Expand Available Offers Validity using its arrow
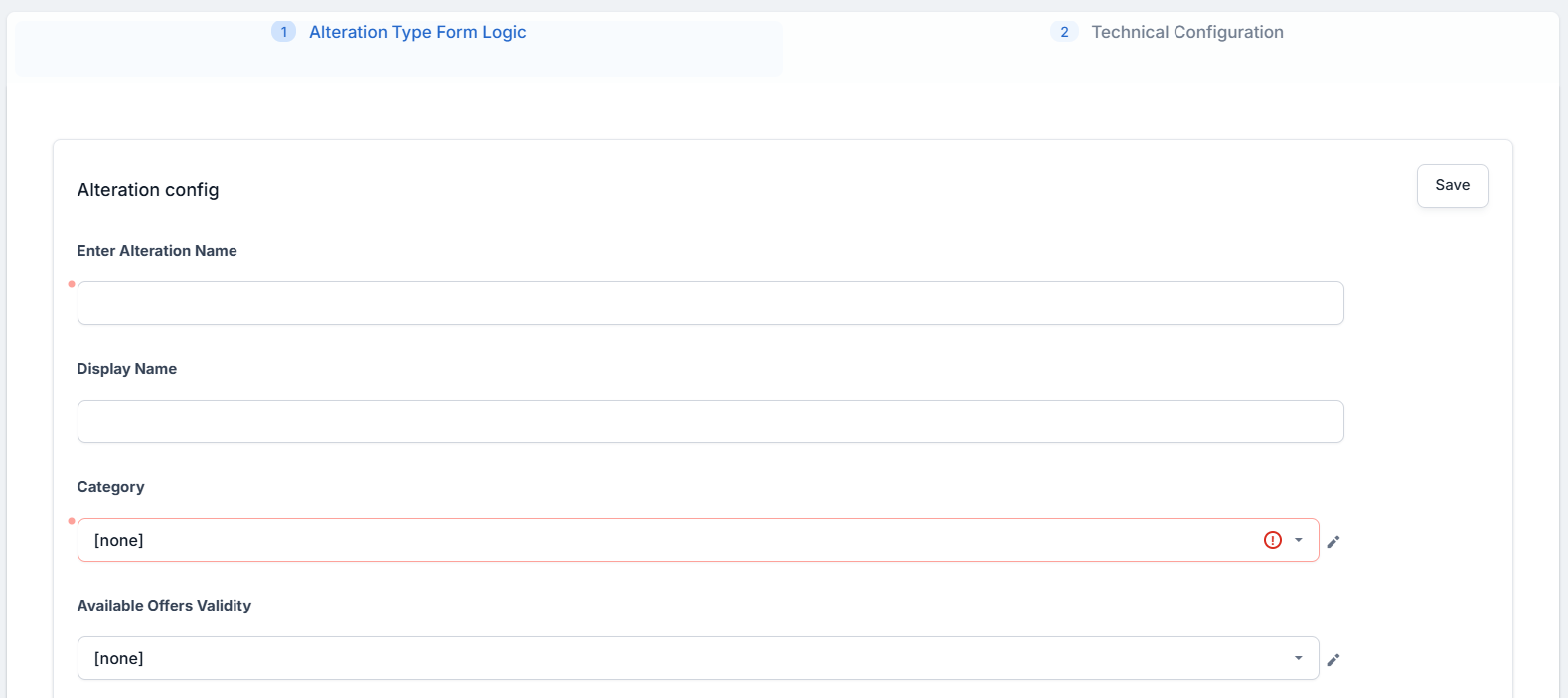 1298,658
